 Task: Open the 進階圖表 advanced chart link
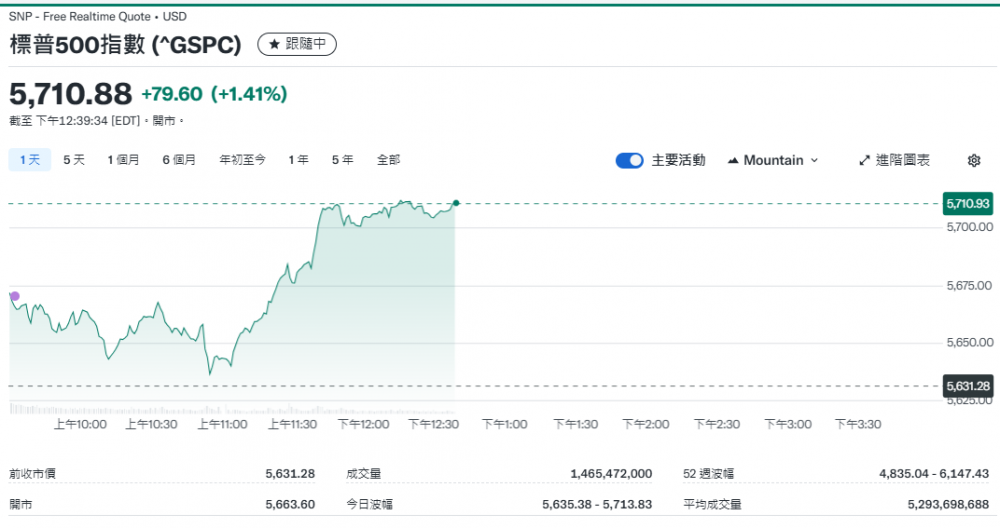click(894, 160)
